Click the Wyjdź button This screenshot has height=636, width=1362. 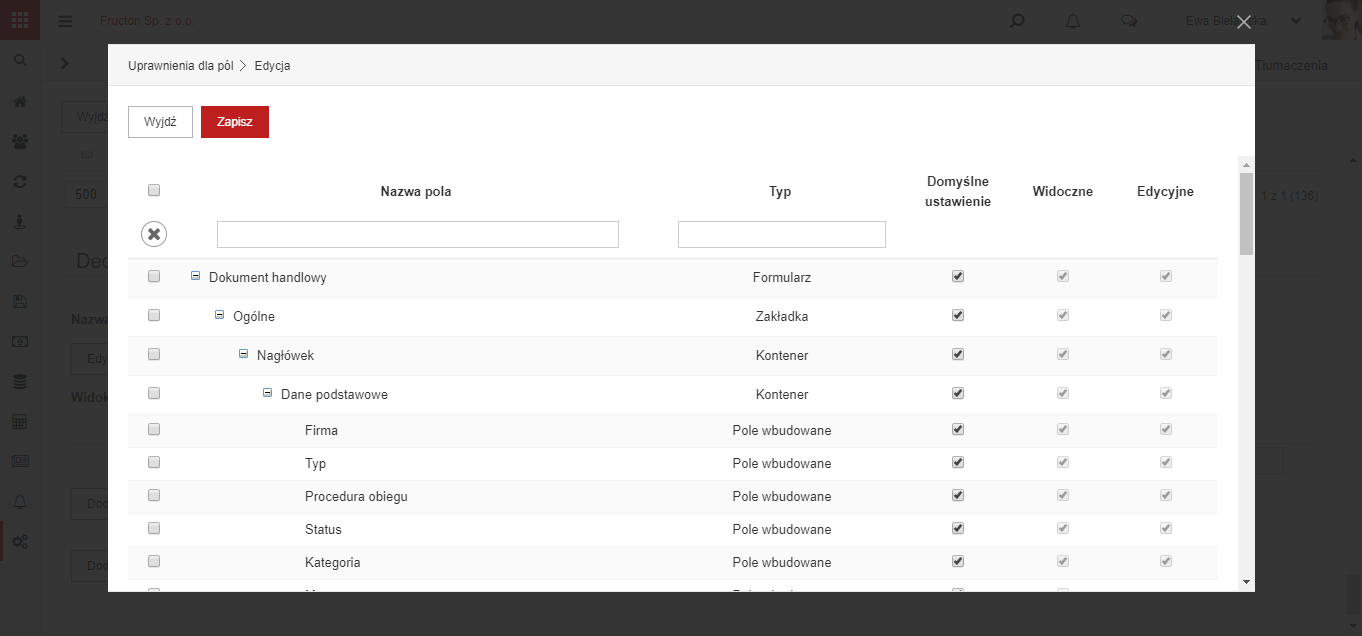[160, 122]
